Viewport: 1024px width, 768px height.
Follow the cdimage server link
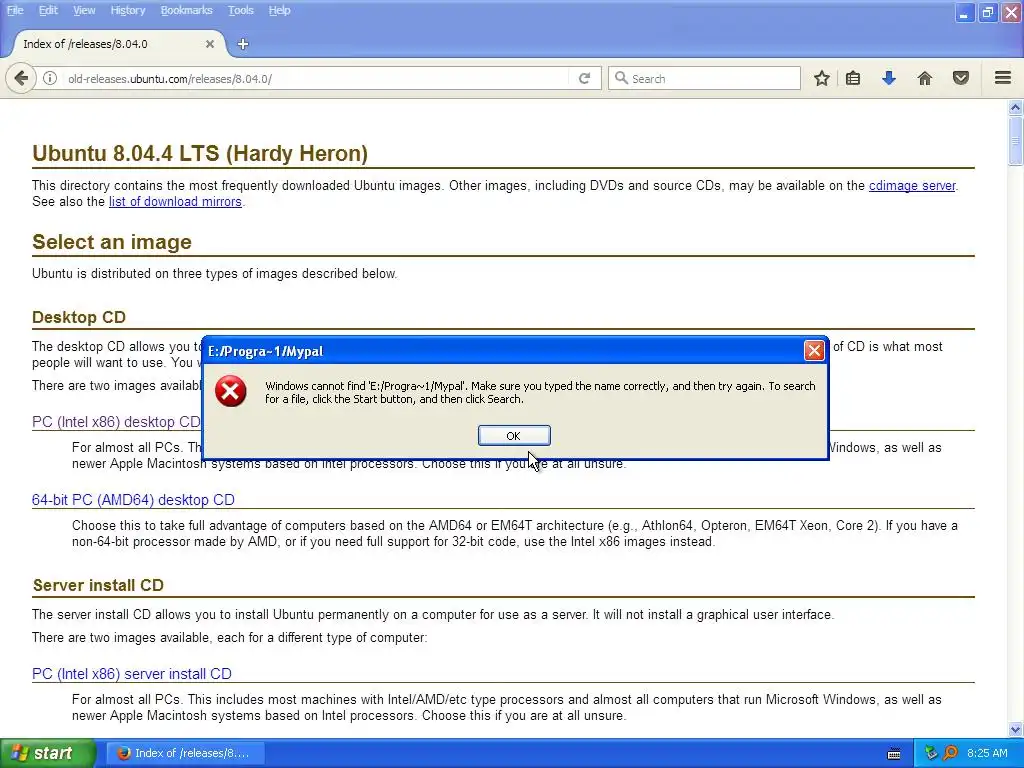pyautogui.click(x=912, y=185)
